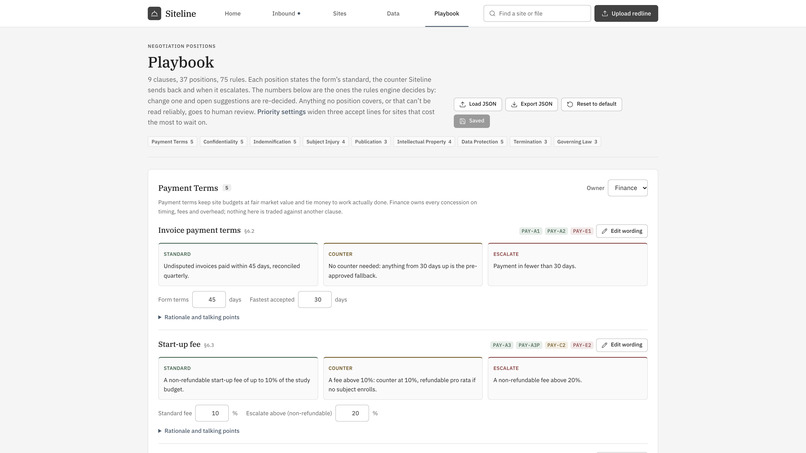Screen dimensions: 806x453
Task: Click Export JSON button
Action: [x=531, y=104]
